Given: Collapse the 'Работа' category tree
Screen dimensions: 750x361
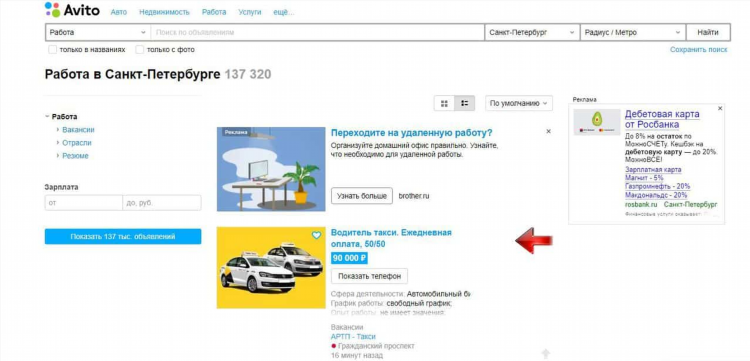Looking at the screenshot, I should (47, 117).
